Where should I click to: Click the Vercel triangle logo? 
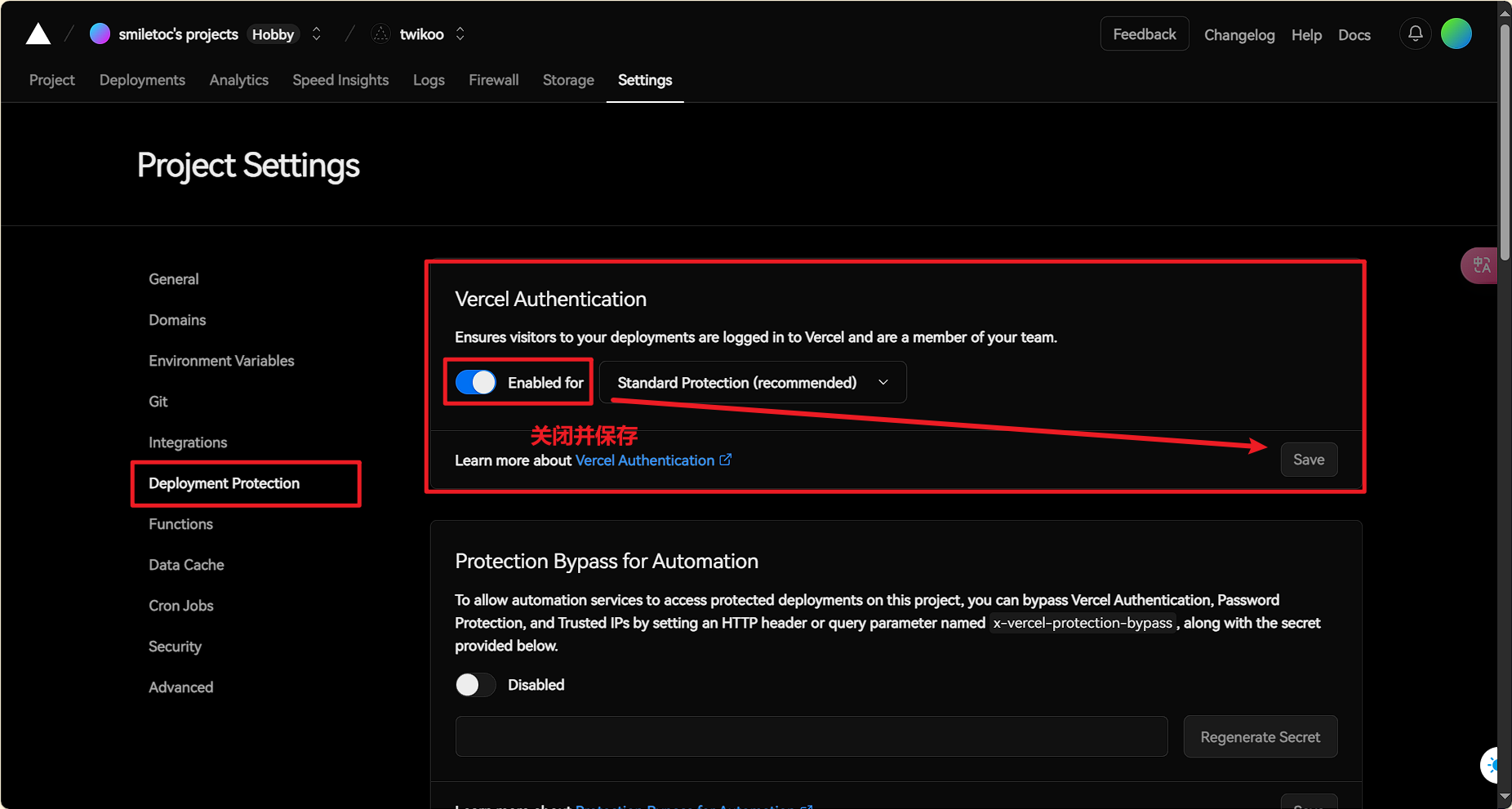point(38,33)
